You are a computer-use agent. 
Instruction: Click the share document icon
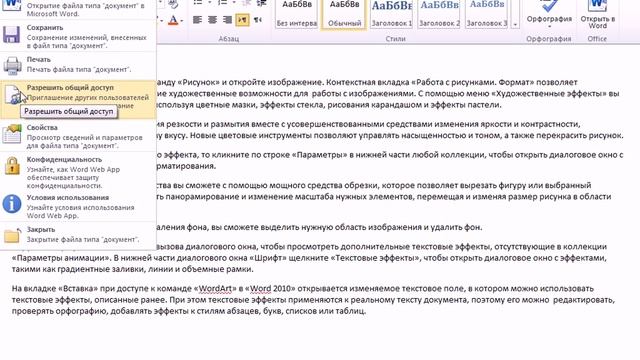point(13,95)
